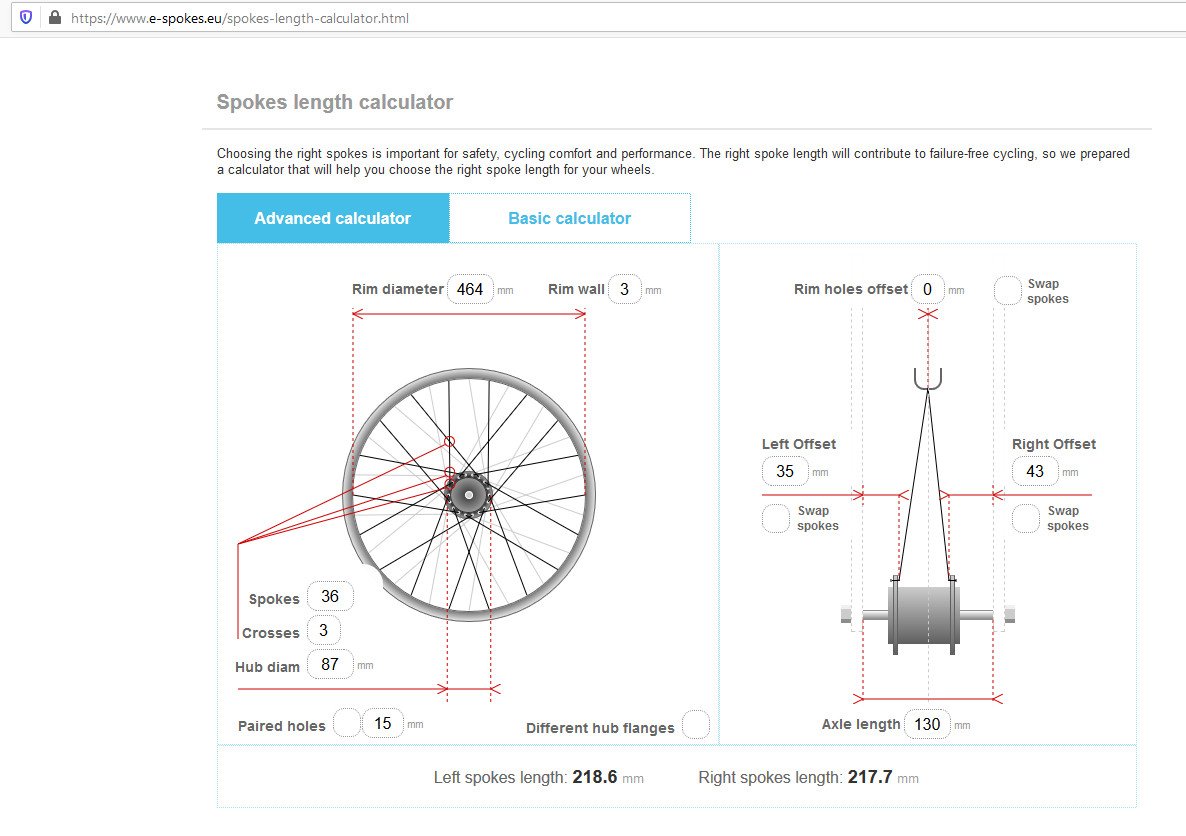Click the Spokes length calculator heading

[x=335, y=102]
